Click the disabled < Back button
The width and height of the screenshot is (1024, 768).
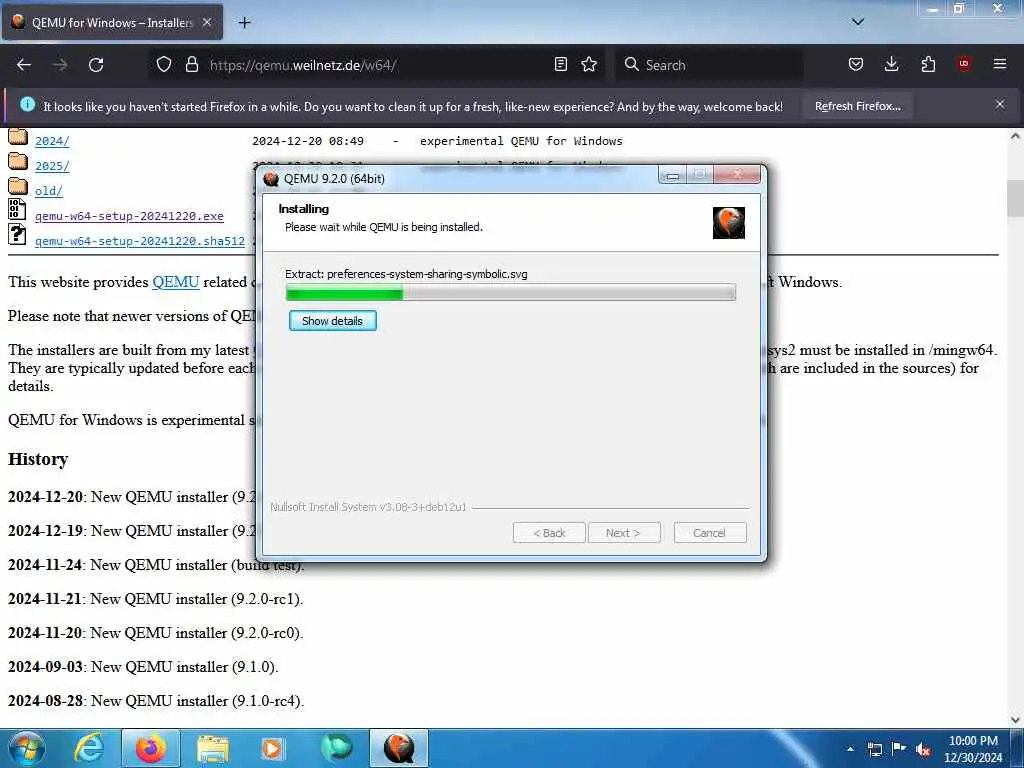pyautogui.click(x=549, y=533)
